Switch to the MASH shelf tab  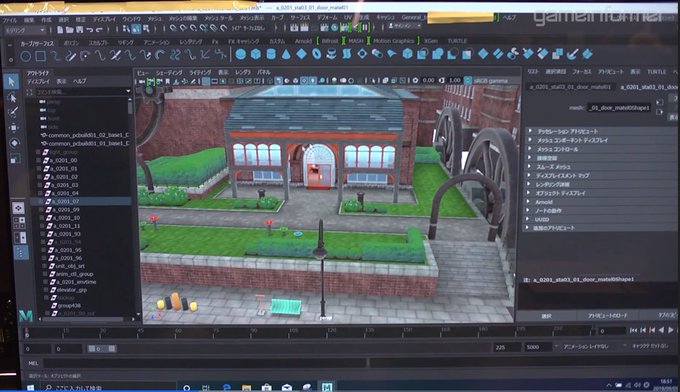point(356,41)
